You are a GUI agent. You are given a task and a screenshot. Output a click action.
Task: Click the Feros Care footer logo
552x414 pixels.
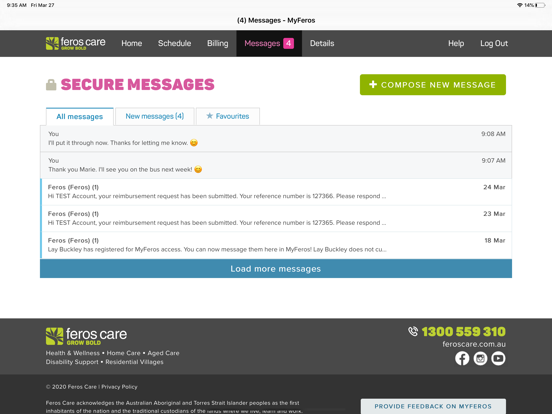click(x=86, y=336)
